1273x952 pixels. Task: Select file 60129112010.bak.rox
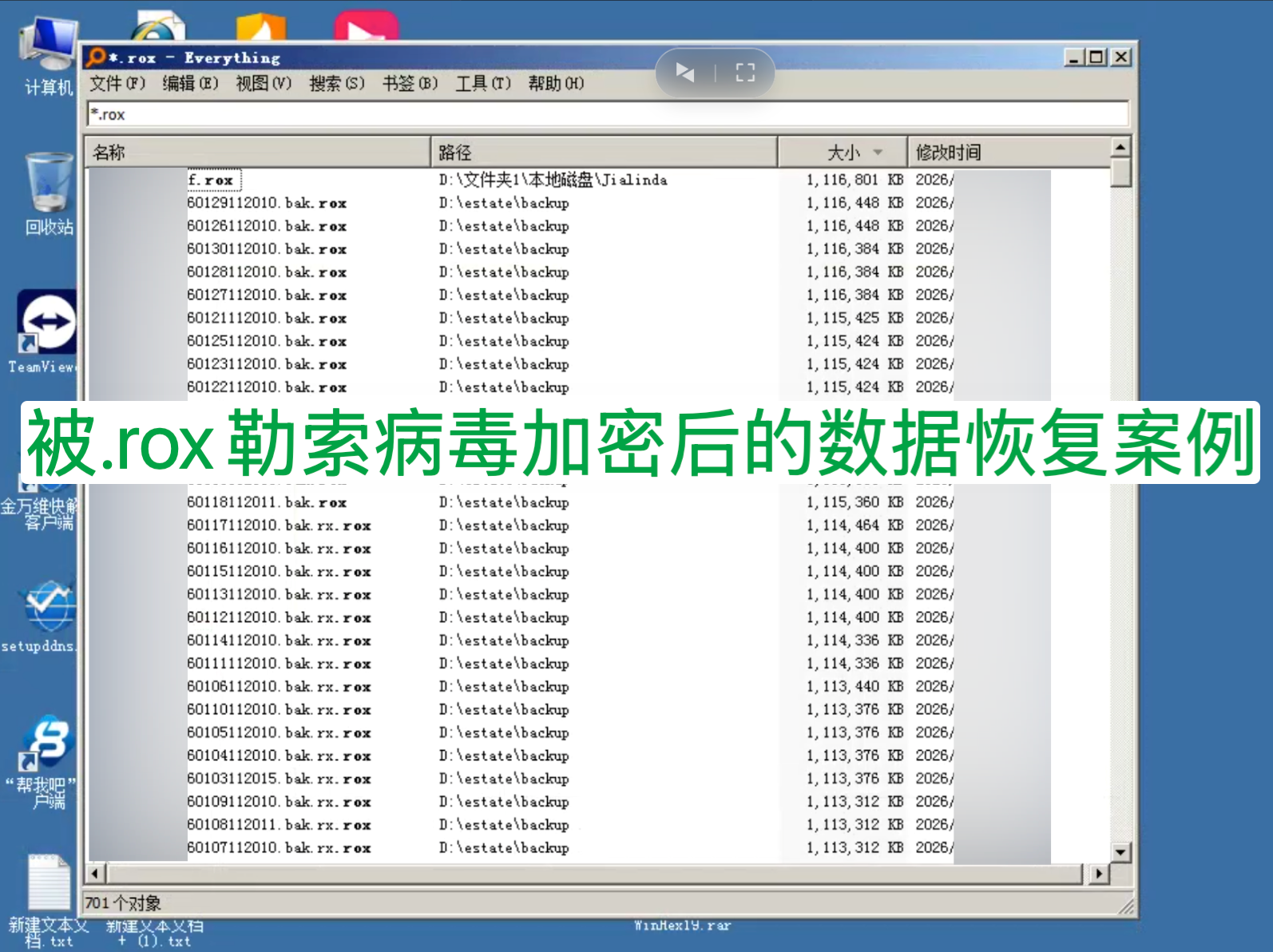pos(267,203)
